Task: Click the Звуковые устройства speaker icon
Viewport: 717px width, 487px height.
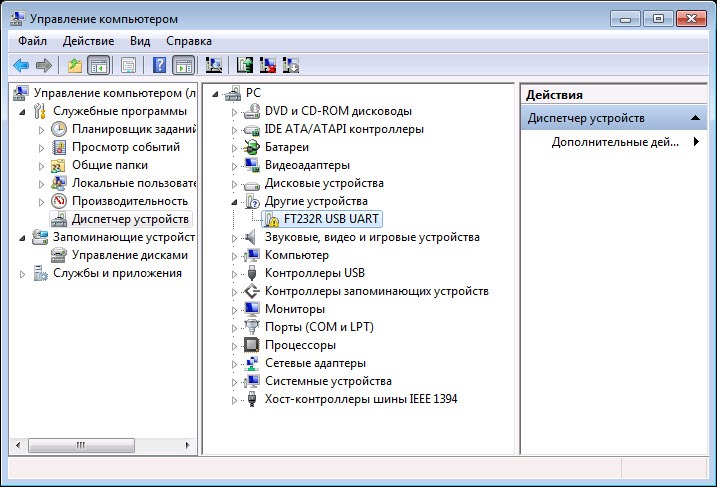Action: click(x=251, y=237)
